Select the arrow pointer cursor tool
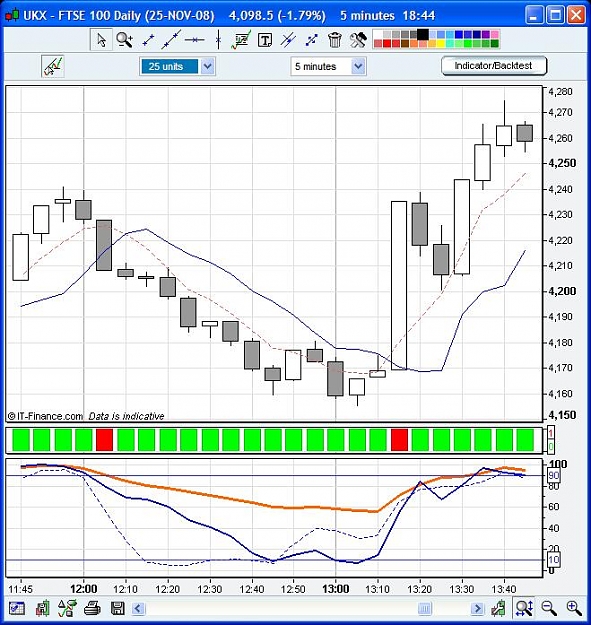Viewport: 591px width, 625px height. pyautogui.click(x=101, y=40)
